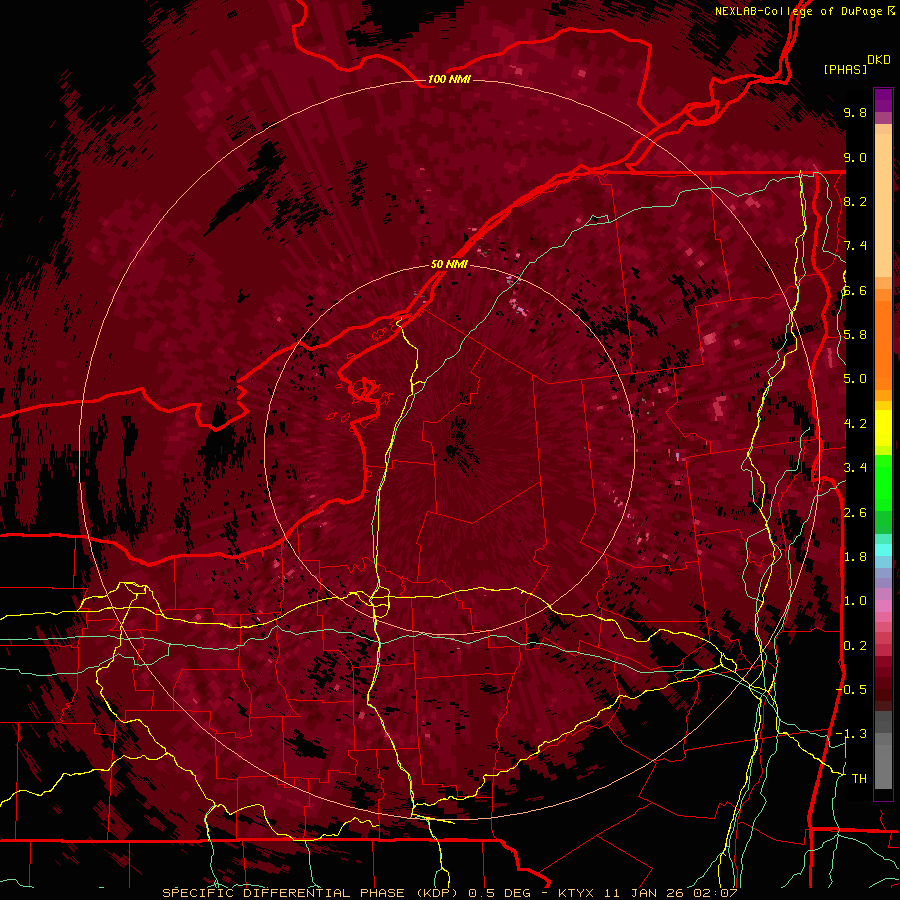Click the -1.3 value on the color scale
900x900 pixels.
pyautogui.click(x=851, y=734)
